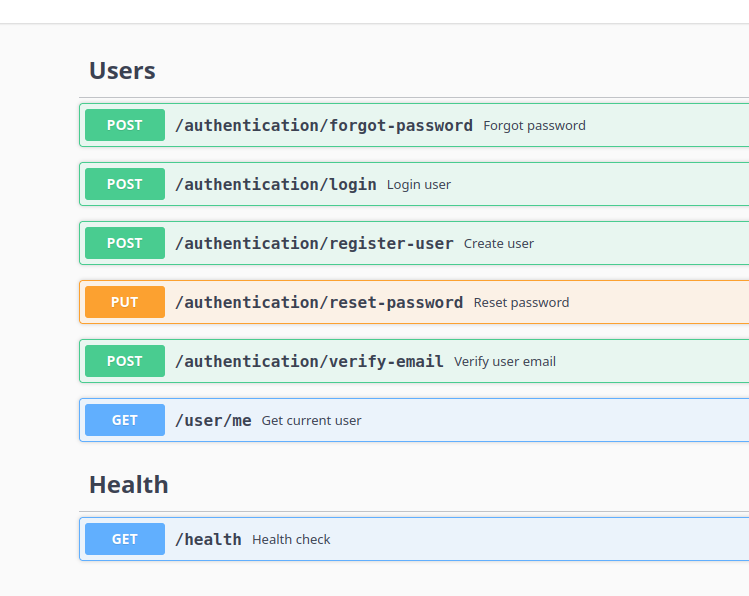Click POST badge for login endpoint

tap(125, 184)
